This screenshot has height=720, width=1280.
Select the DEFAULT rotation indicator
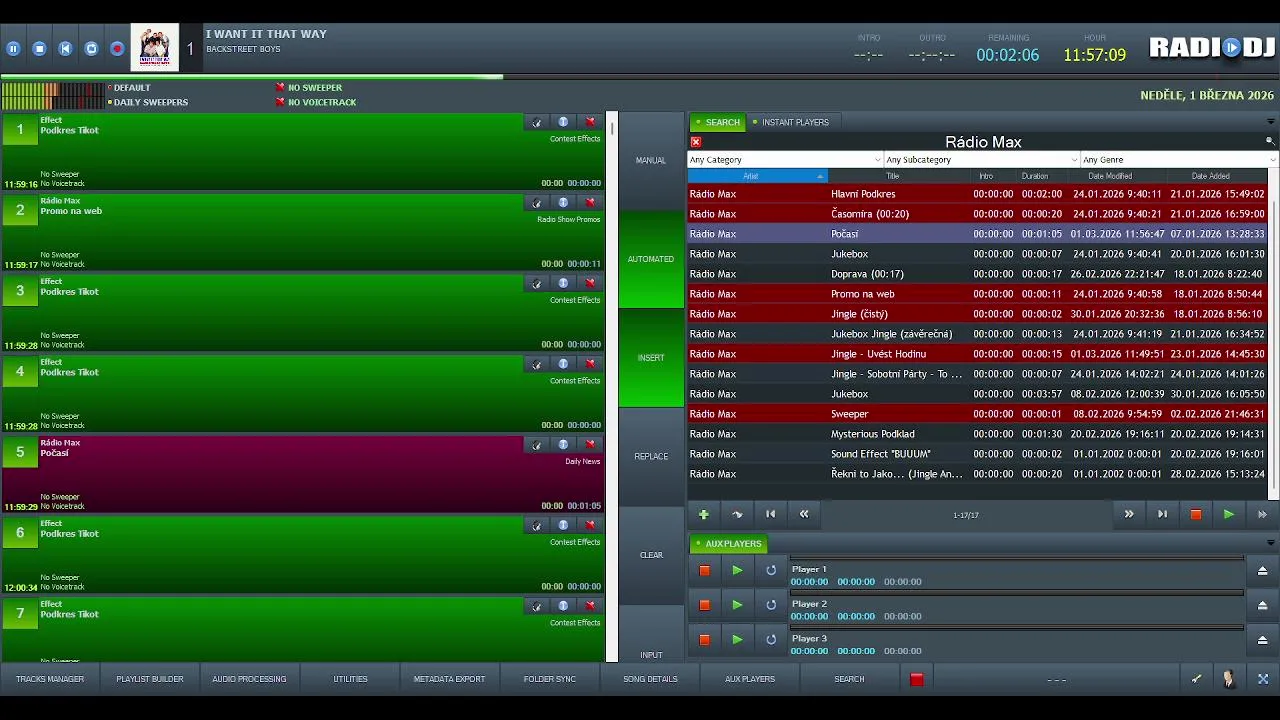129,88
